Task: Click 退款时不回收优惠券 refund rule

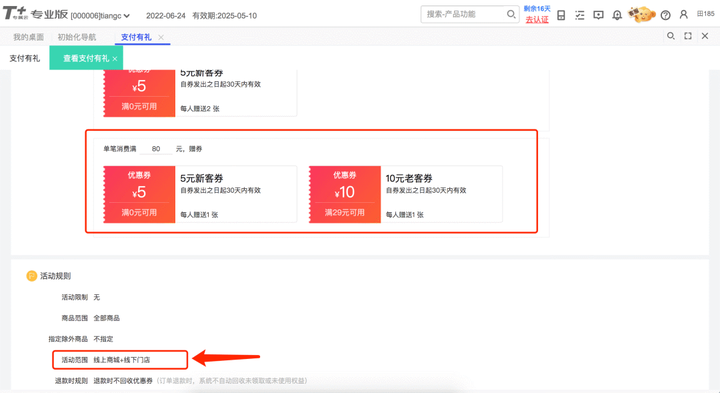Action: 123,381
